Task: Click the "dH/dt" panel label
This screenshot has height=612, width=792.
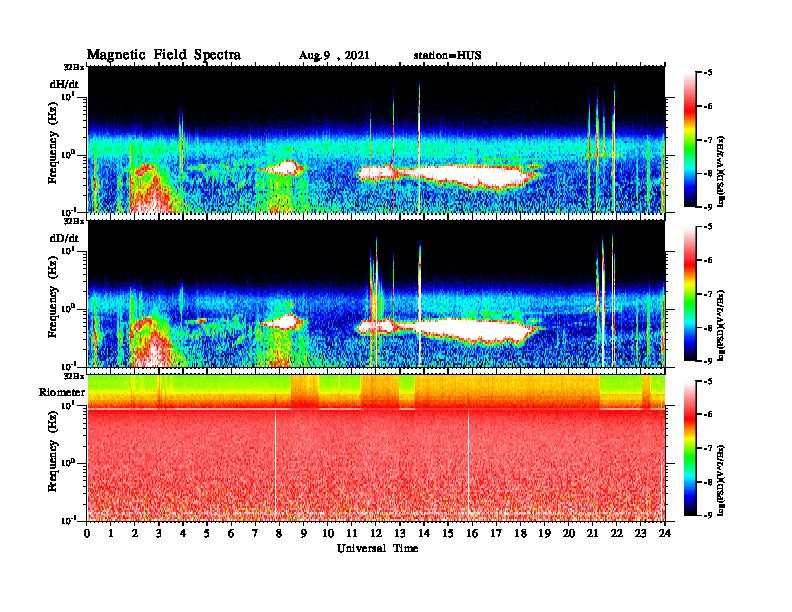Action: click(x=64, y=84)
